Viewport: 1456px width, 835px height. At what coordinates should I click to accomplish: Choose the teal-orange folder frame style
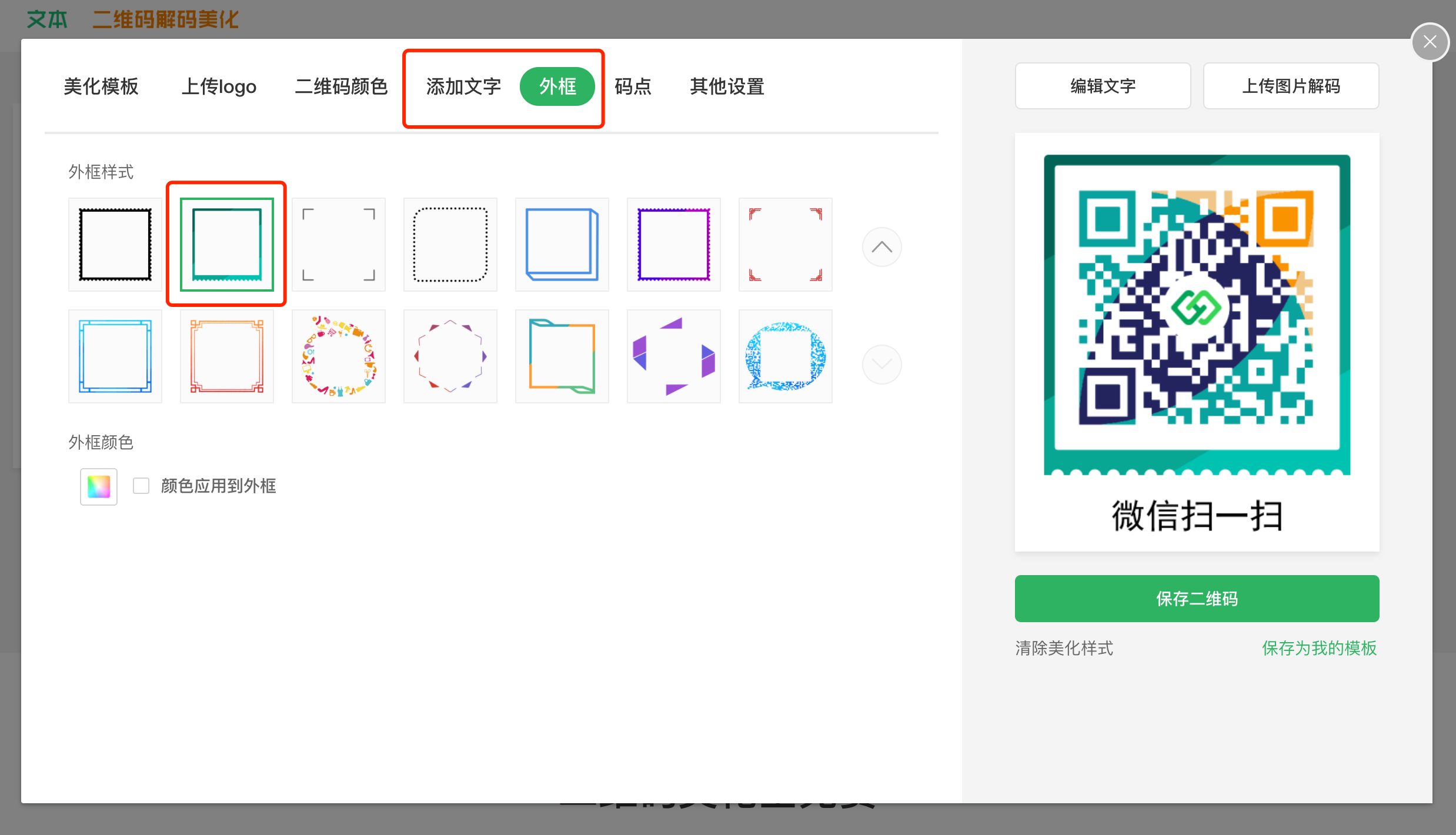562,356
